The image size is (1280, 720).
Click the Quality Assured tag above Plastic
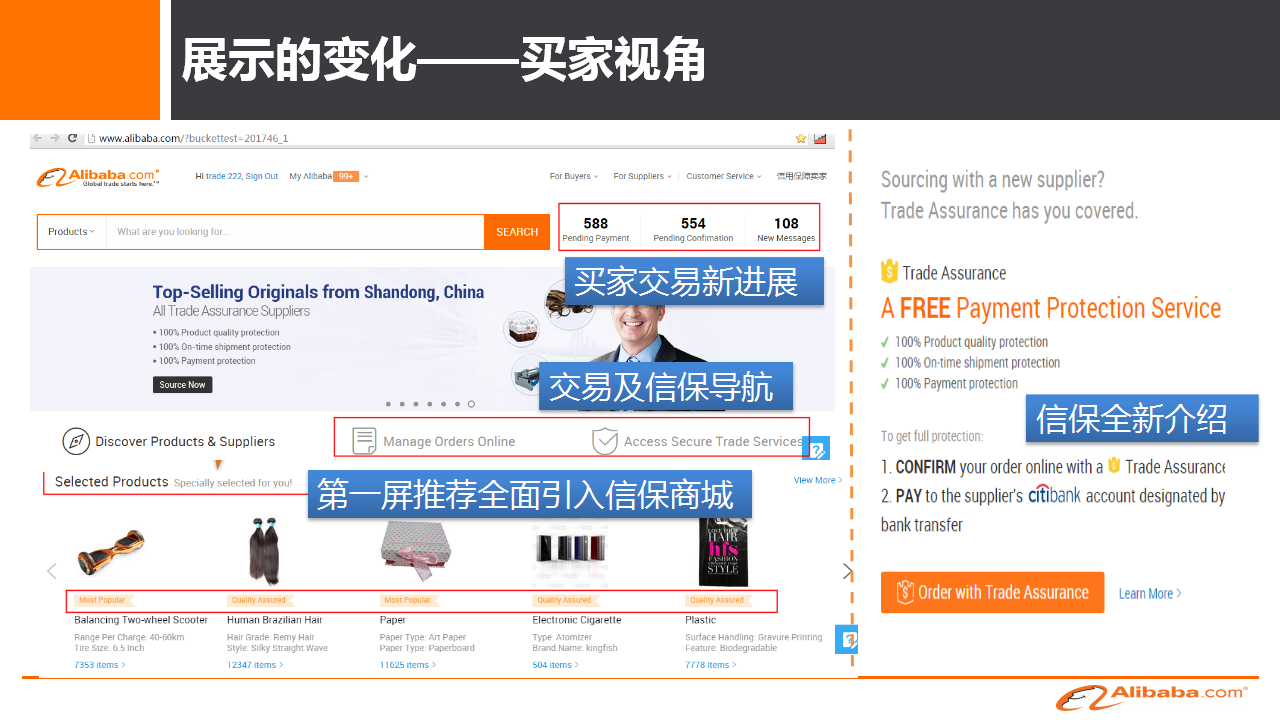717,600
